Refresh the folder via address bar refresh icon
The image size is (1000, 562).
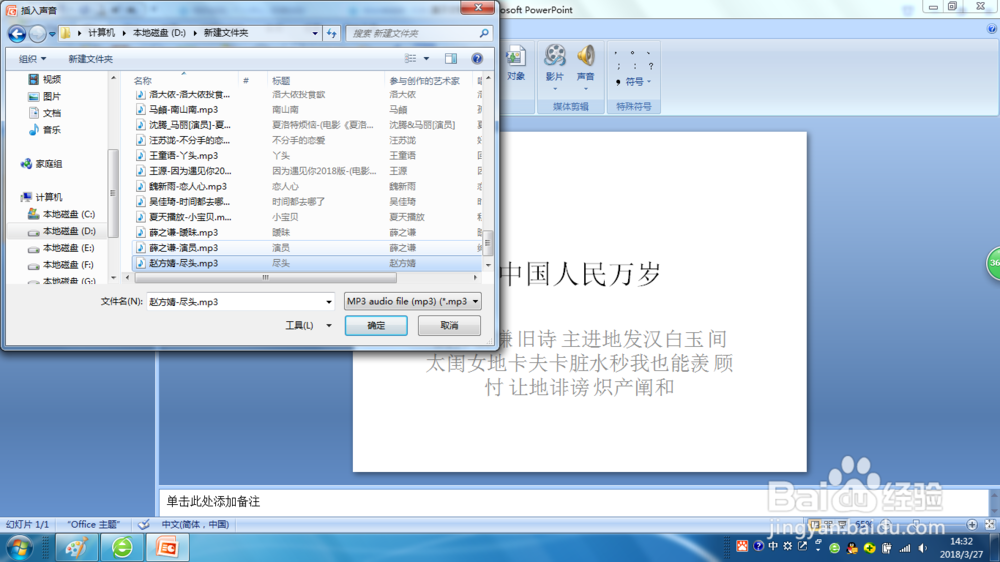(332, 33)
